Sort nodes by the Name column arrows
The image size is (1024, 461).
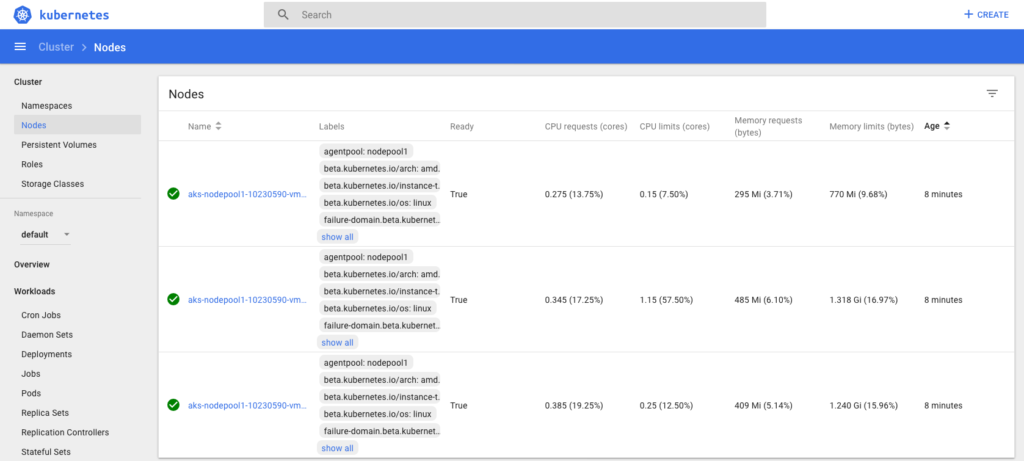(x=218, y=127)
